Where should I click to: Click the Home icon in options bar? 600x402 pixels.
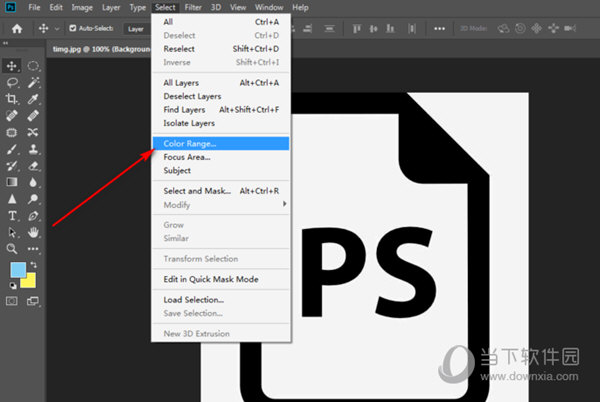click(17, 28)
